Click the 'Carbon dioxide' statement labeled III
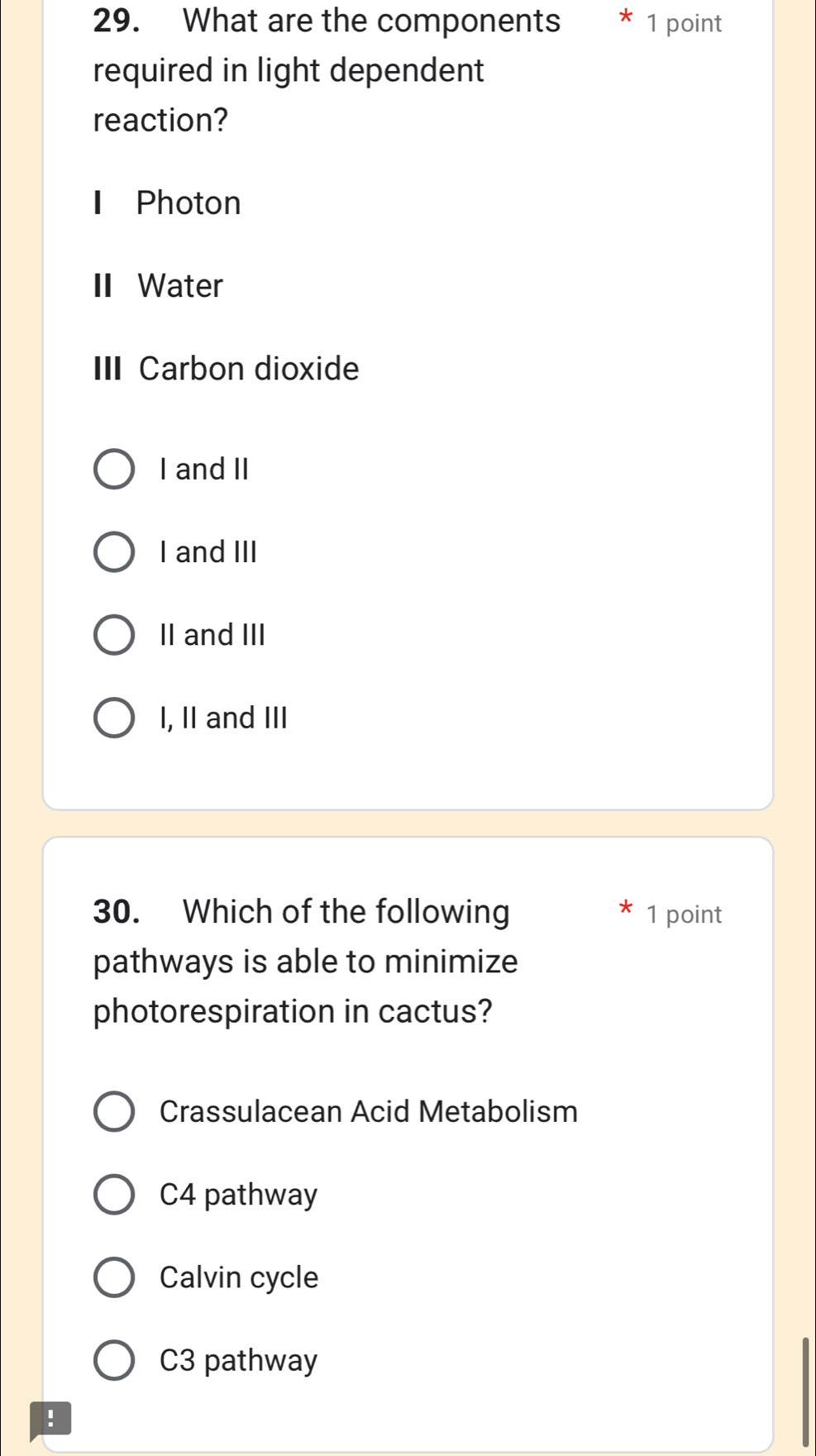Screen dimensions: 816x1456 (x=223, y=369)
